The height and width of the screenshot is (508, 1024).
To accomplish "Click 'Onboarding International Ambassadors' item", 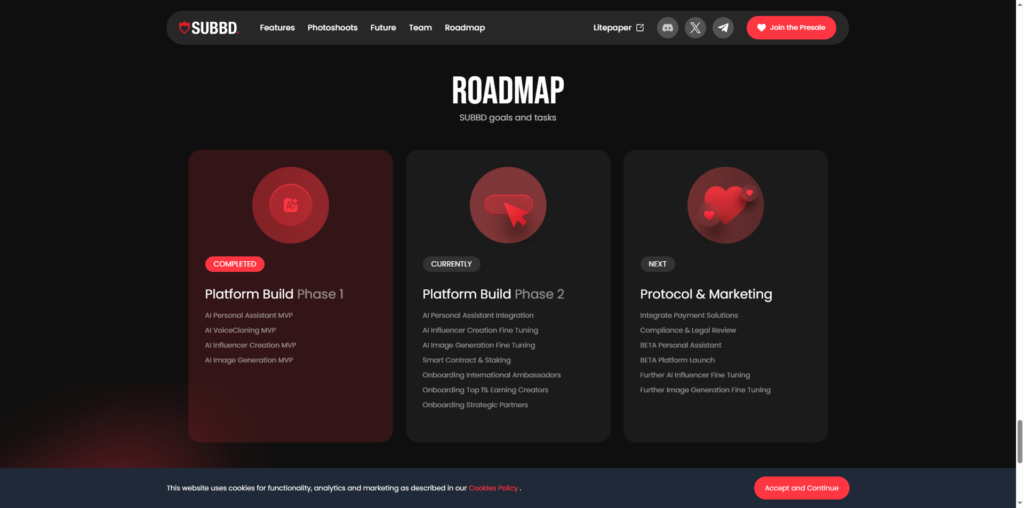I will [x=492, y=375].
